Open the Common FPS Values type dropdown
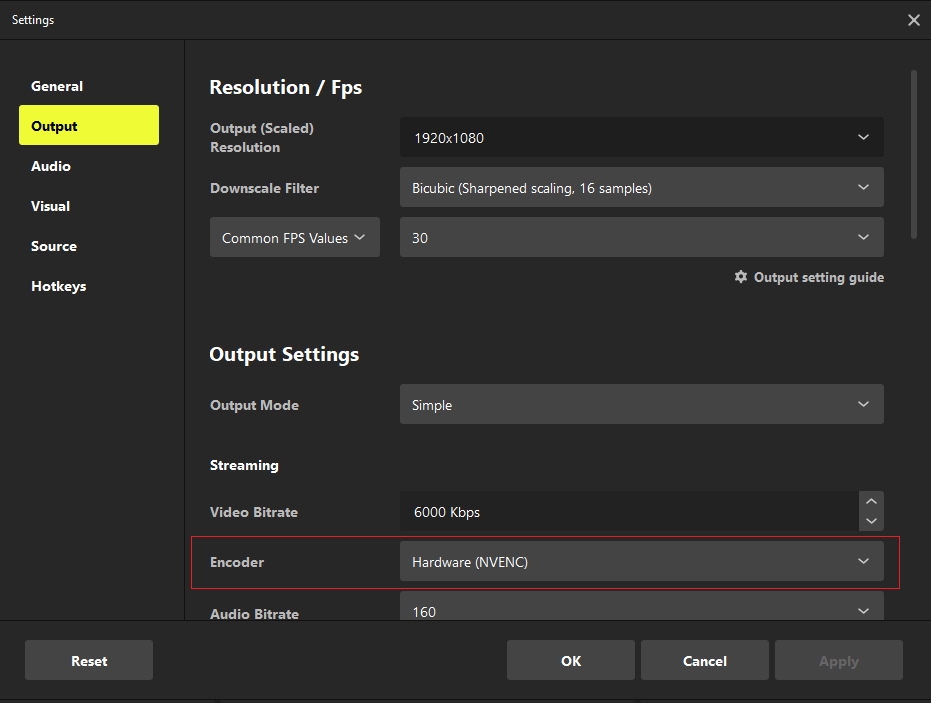This screenshot has height=703, width=931. [294, 237]
